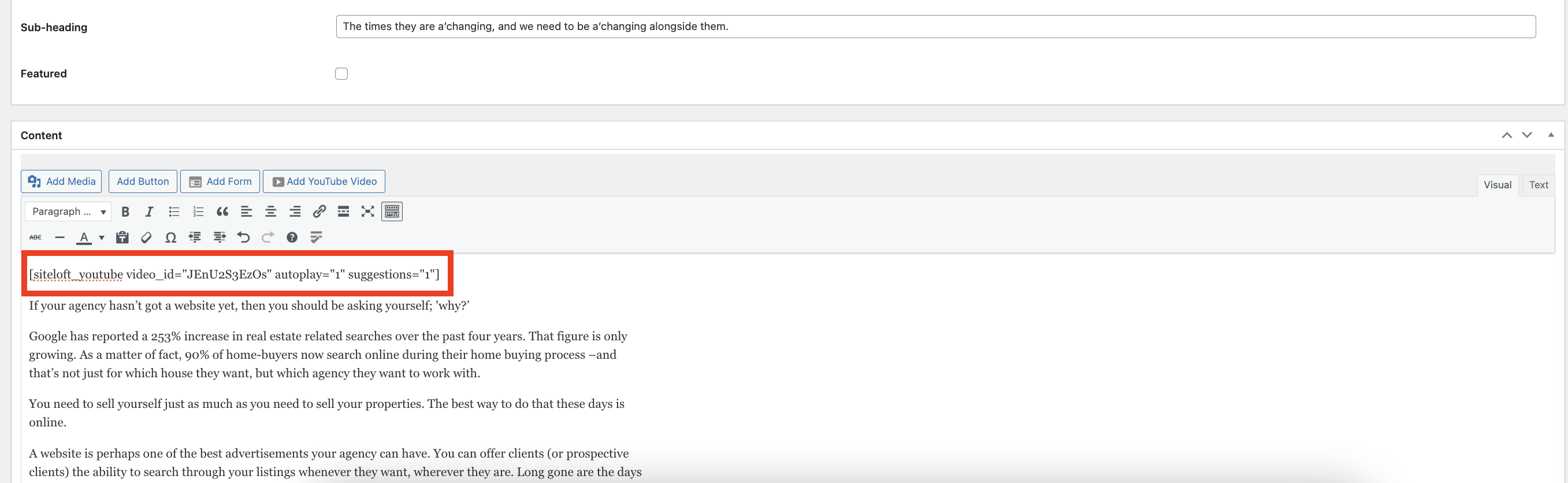Insert the Read More tag
The width and height of the screenshot is (1568, 483).
[x=343, y=211]
